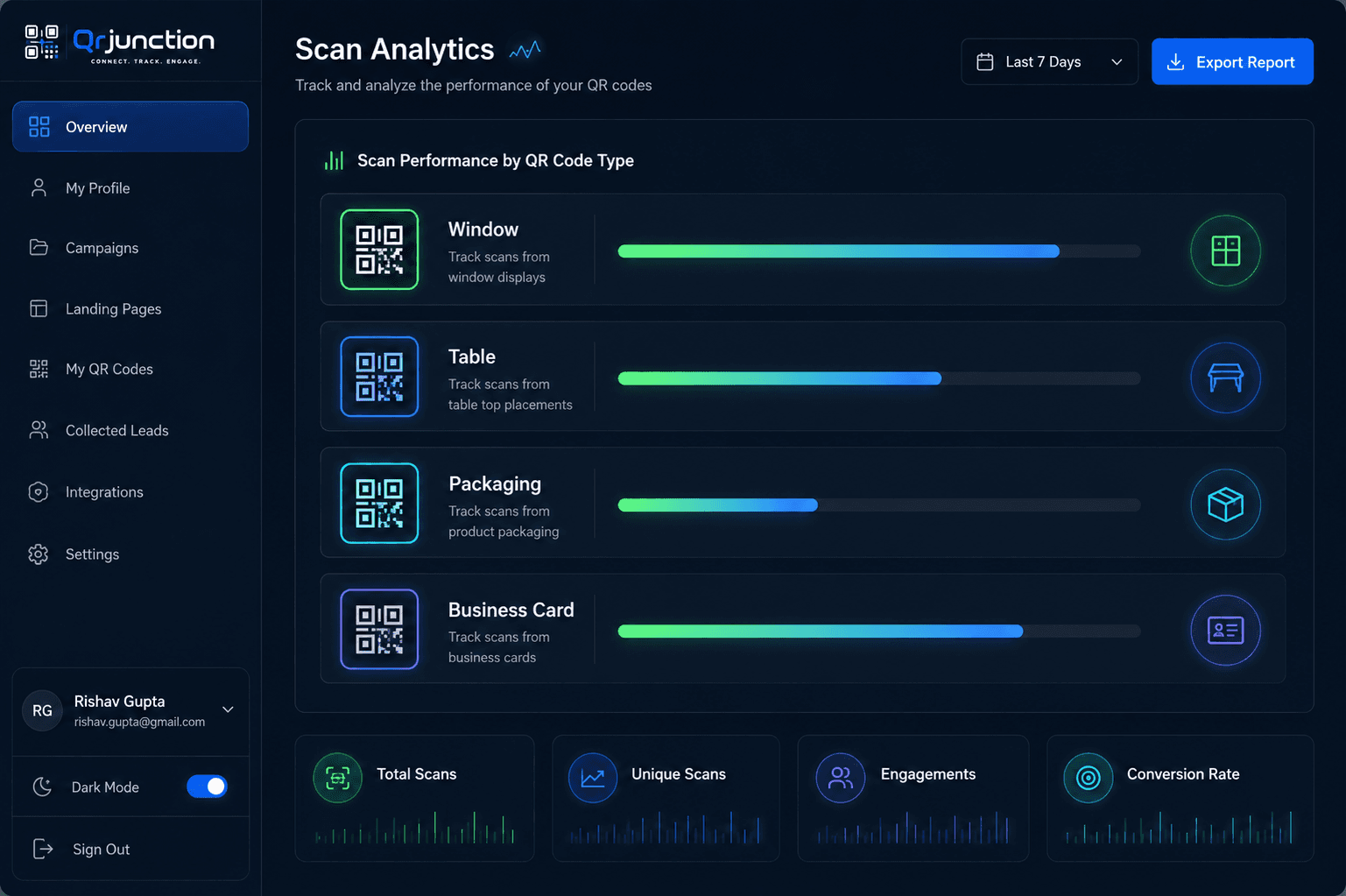Open Settings from the sidebar
Screen dimensions: 1346x896
pyautogui.click(x=130, y=554)
